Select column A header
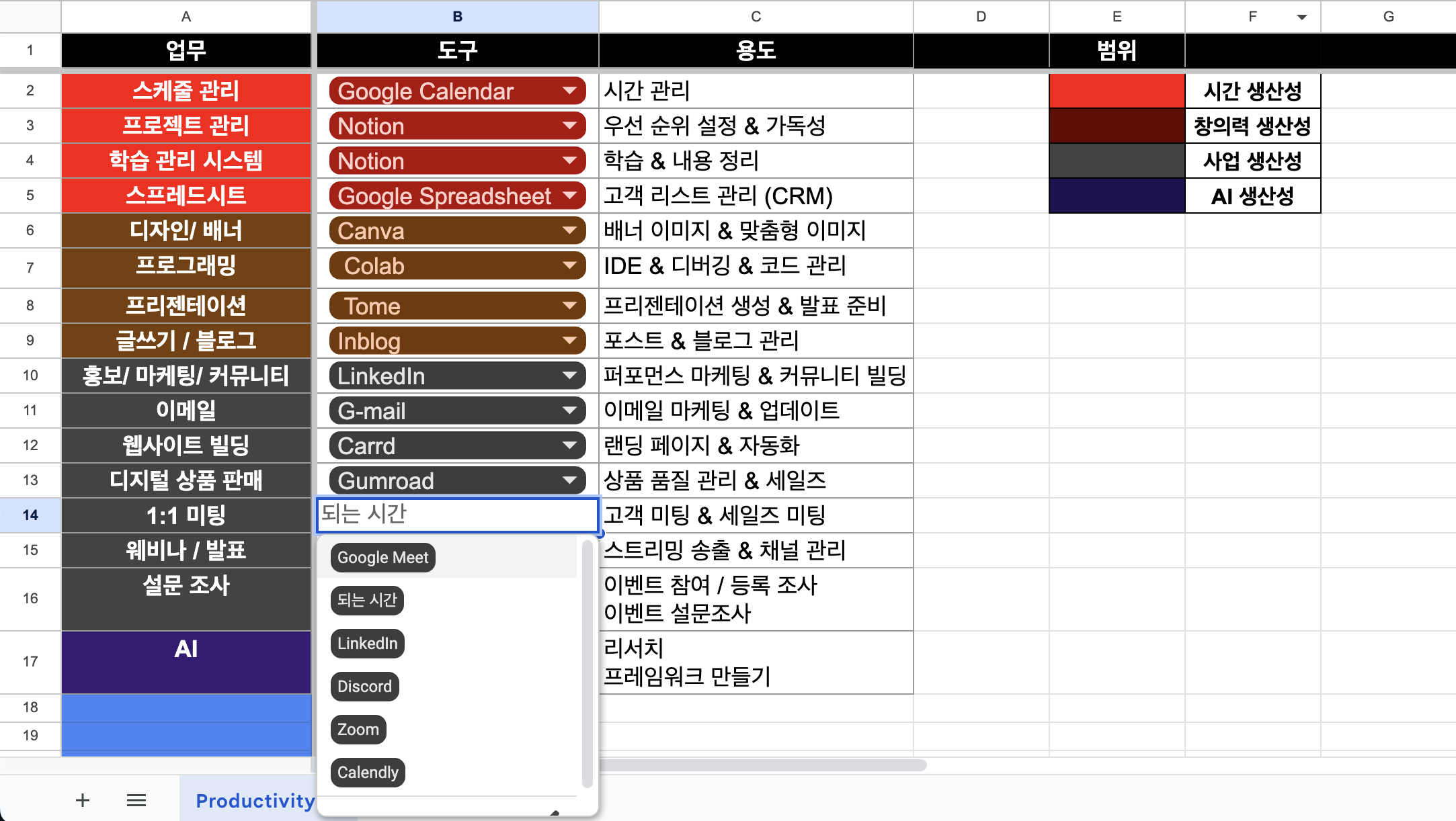The image size is (1456, 821). click(186, 17)
